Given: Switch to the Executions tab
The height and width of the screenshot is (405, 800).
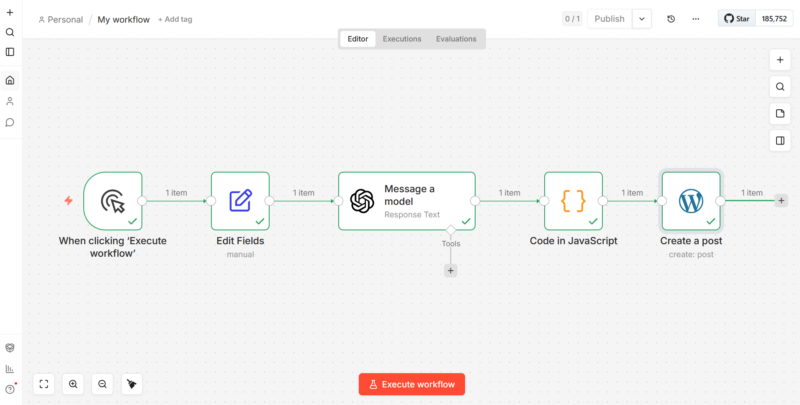Looking at the screenshot, I should coord(402,39).
